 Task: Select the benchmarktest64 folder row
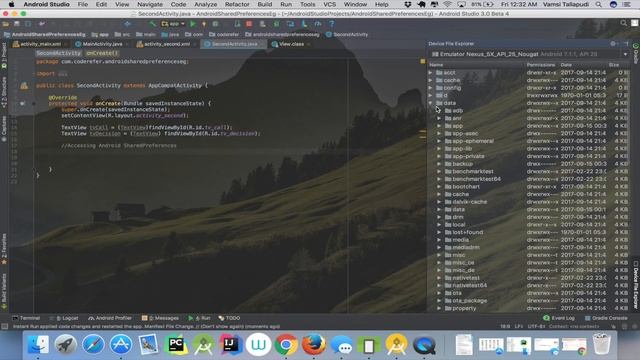(528, 179)
